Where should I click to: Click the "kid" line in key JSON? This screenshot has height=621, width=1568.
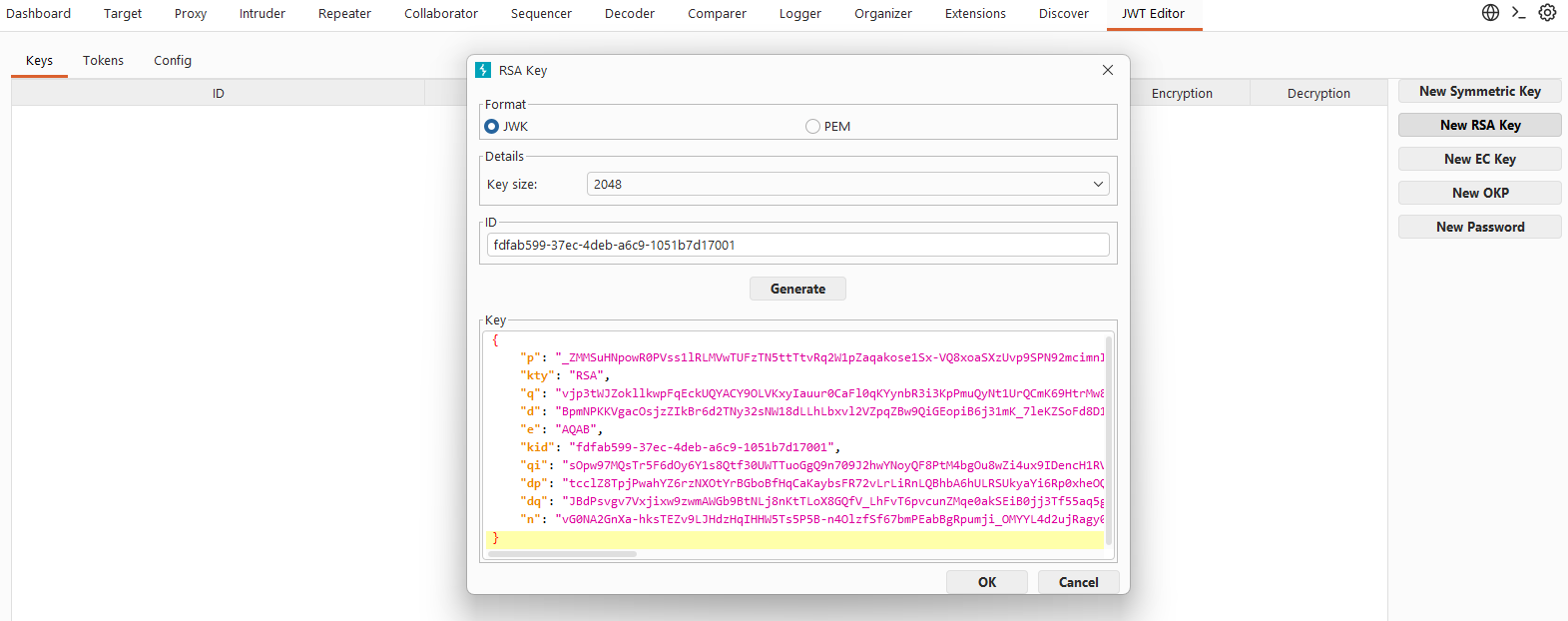pyautogui.click(x=680, y=447)
